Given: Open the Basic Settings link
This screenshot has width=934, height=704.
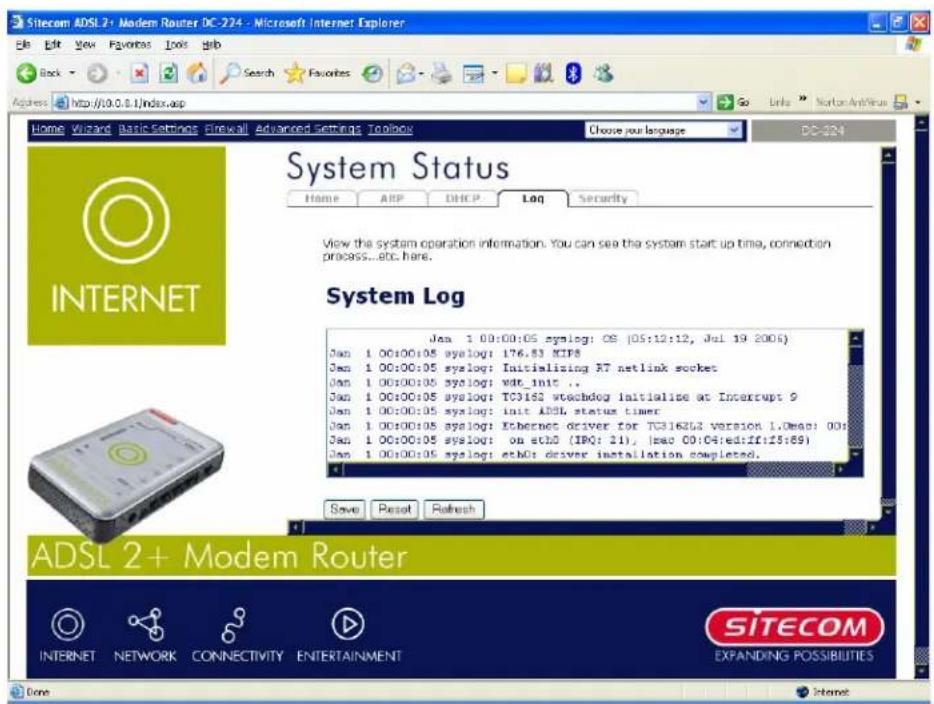Looking at the screenshot, I should 158,129.
